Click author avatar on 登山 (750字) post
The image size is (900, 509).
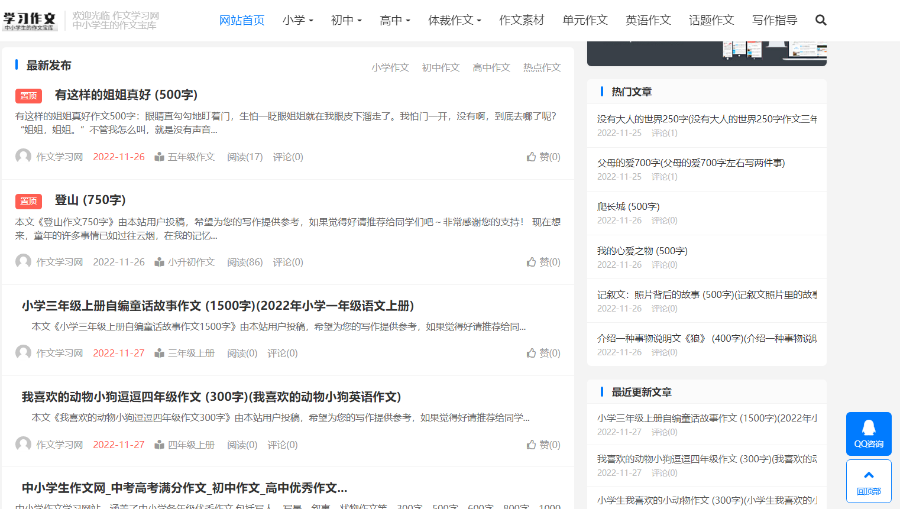[23, 262]
